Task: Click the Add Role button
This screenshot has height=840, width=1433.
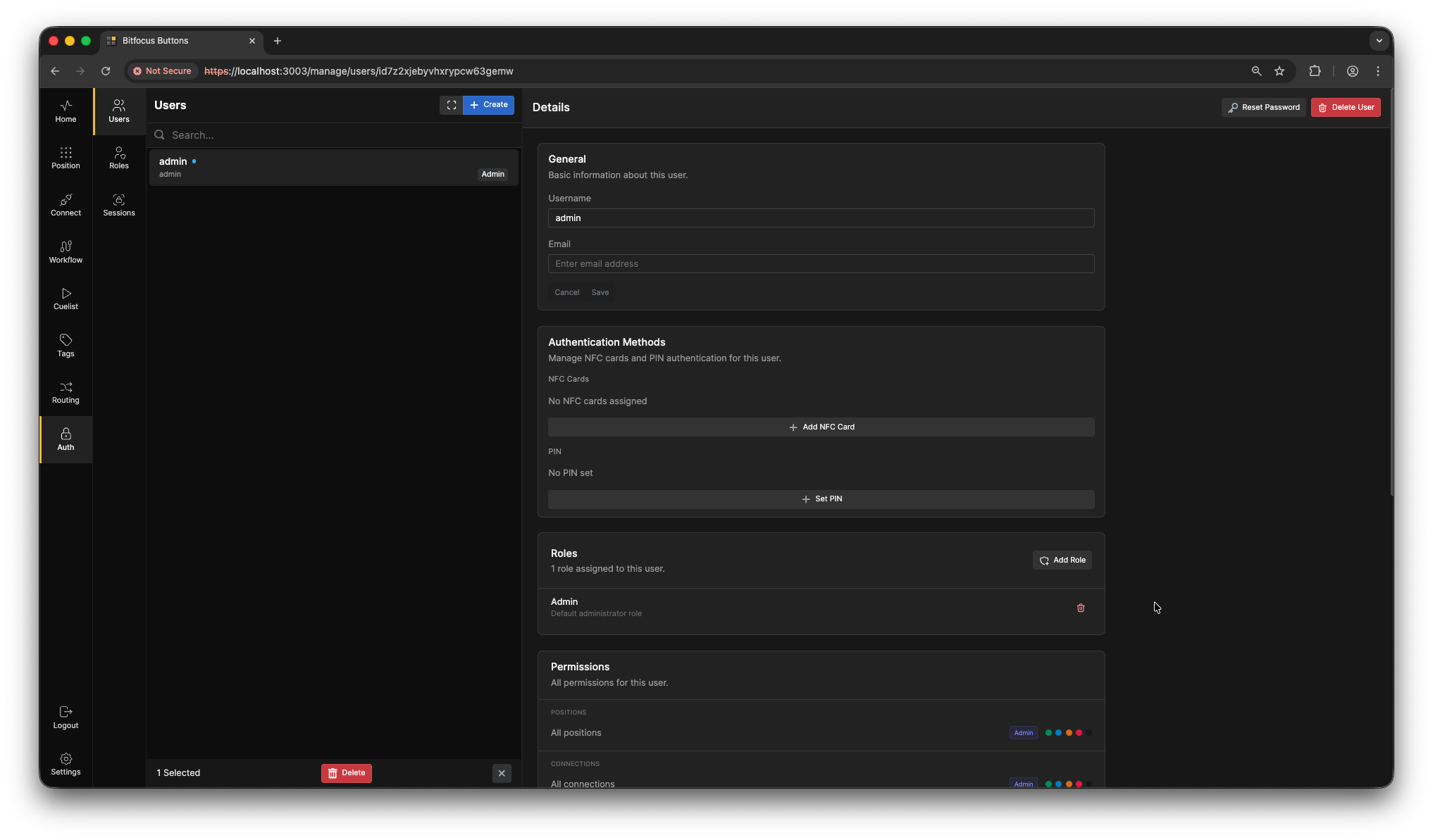Action: (x=1062, y=560)
